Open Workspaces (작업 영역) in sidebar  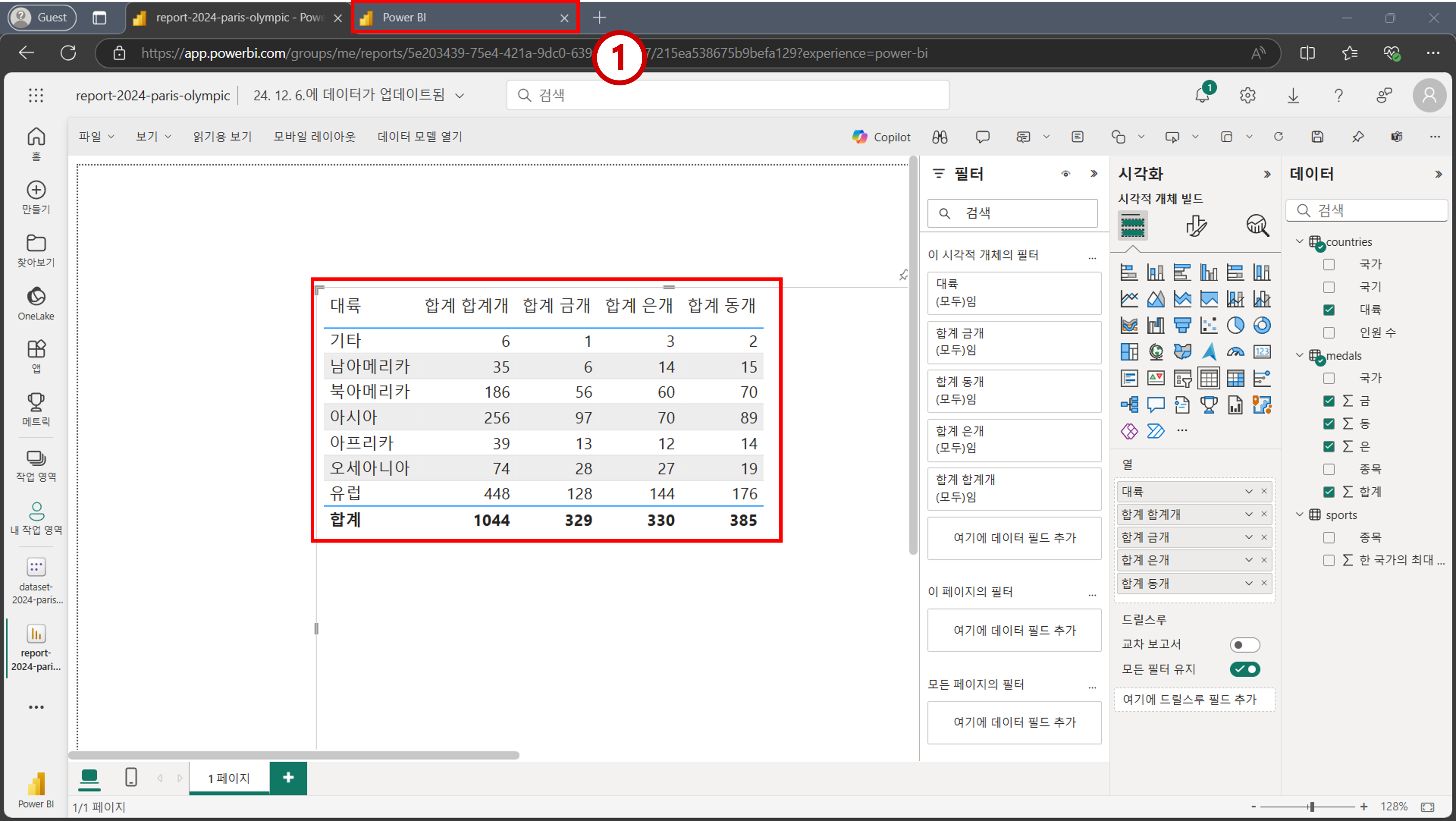(x=36, y=465)
